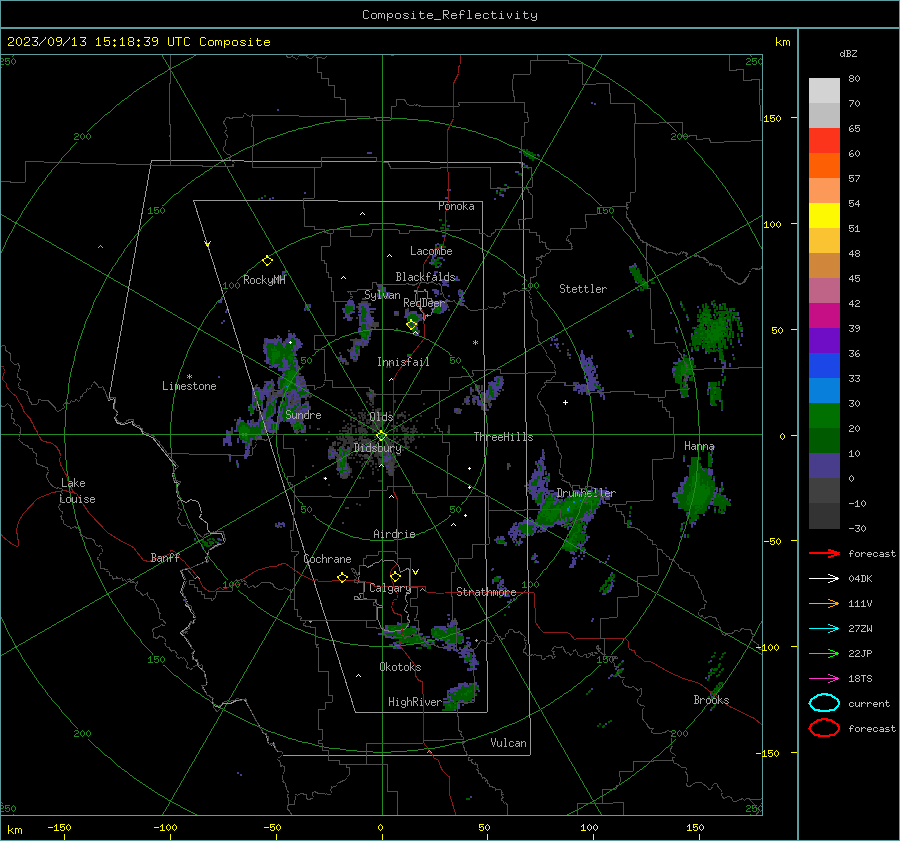
Task: Click the RockyMH label
Action: point(264,280)
